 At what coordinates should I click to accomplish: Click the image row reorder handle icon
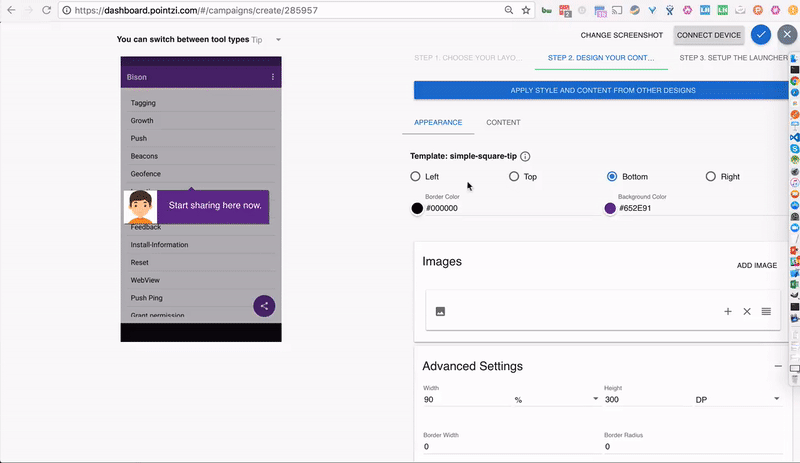point(766,311)
